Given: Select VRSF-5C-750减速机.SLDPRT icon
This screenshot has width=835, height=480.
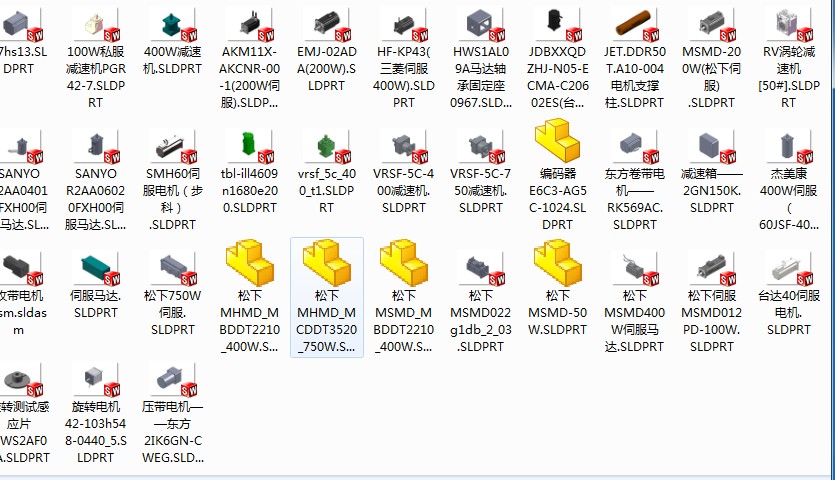Looking at the screenshot, I should point(481,147).
